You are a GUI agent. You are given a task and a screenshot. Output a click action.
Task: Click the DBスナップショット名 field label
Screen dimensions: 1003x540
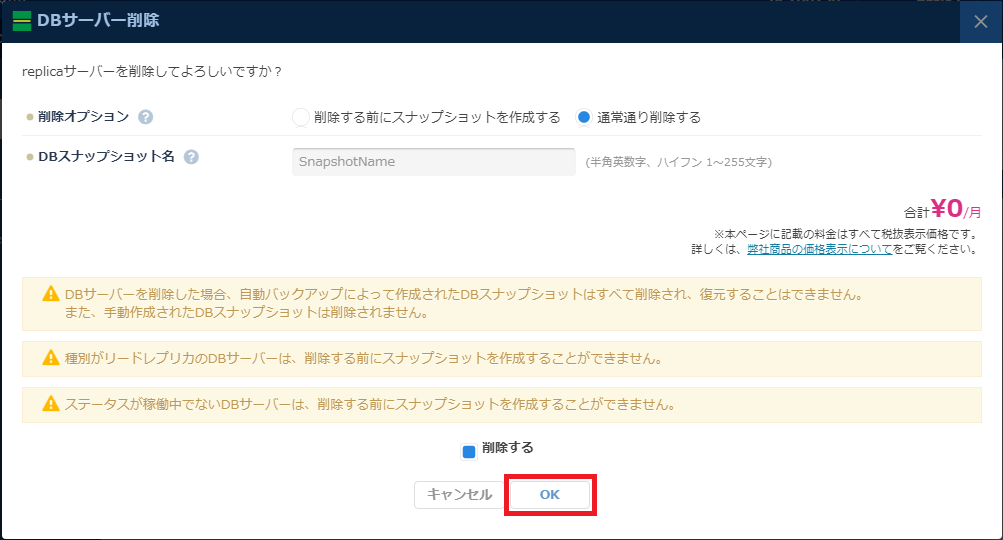107,157
